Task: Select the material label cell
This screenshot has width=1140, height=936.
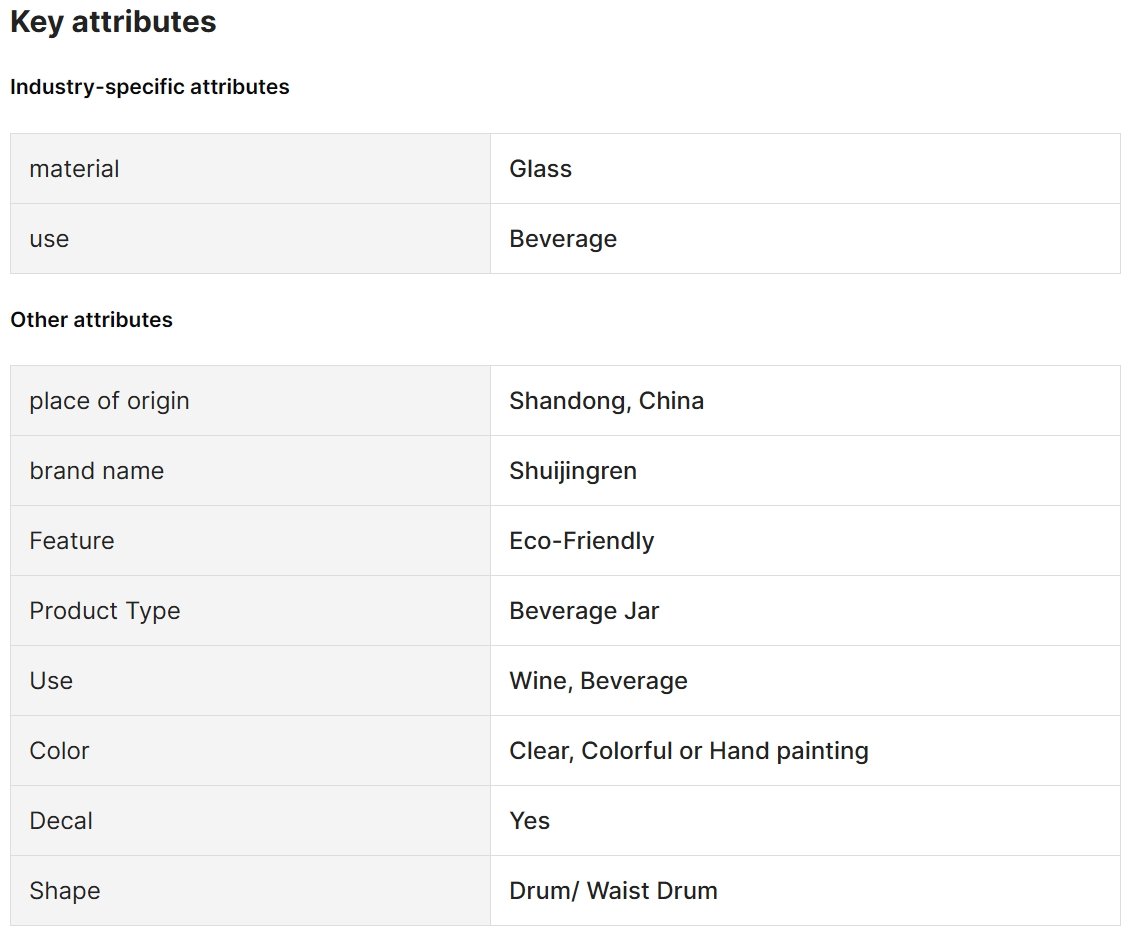Action: [x=250, y=169]
